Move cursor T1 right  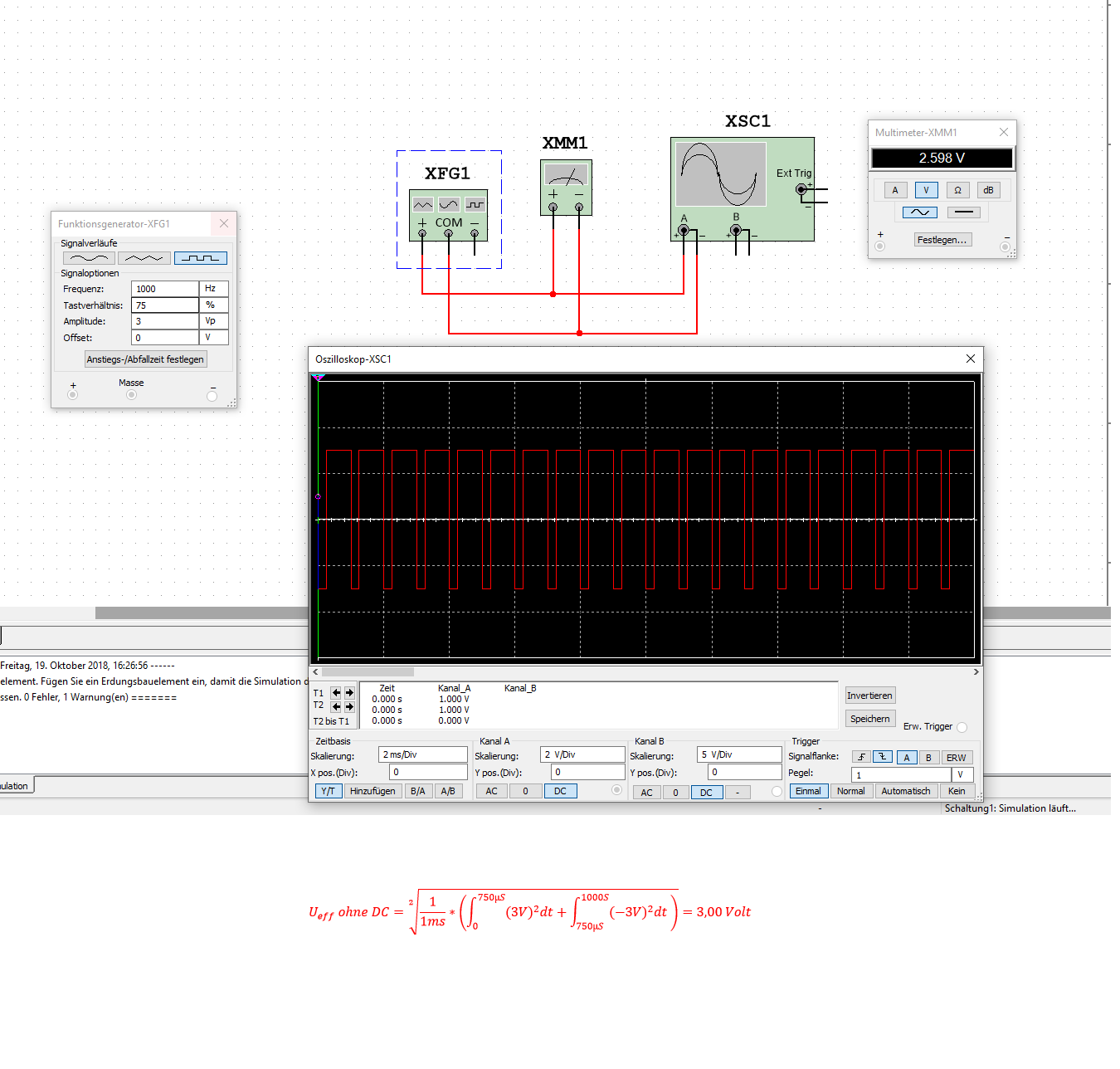click(349, 692)
